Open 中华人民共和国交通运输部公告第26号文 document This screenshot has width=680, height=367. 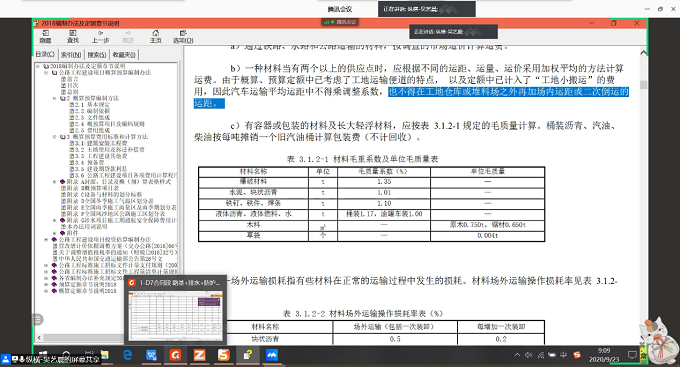click(x=111, y=259)
